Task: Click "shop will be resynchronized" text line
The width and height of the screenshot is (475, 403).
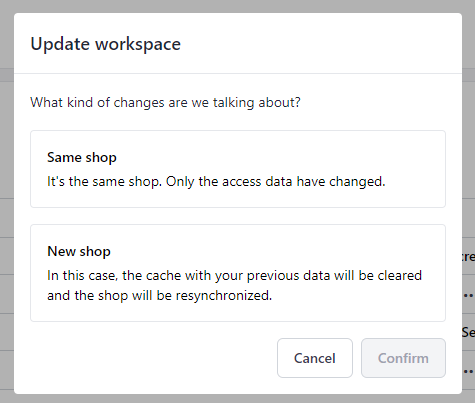Action: [x=159, y=296]
